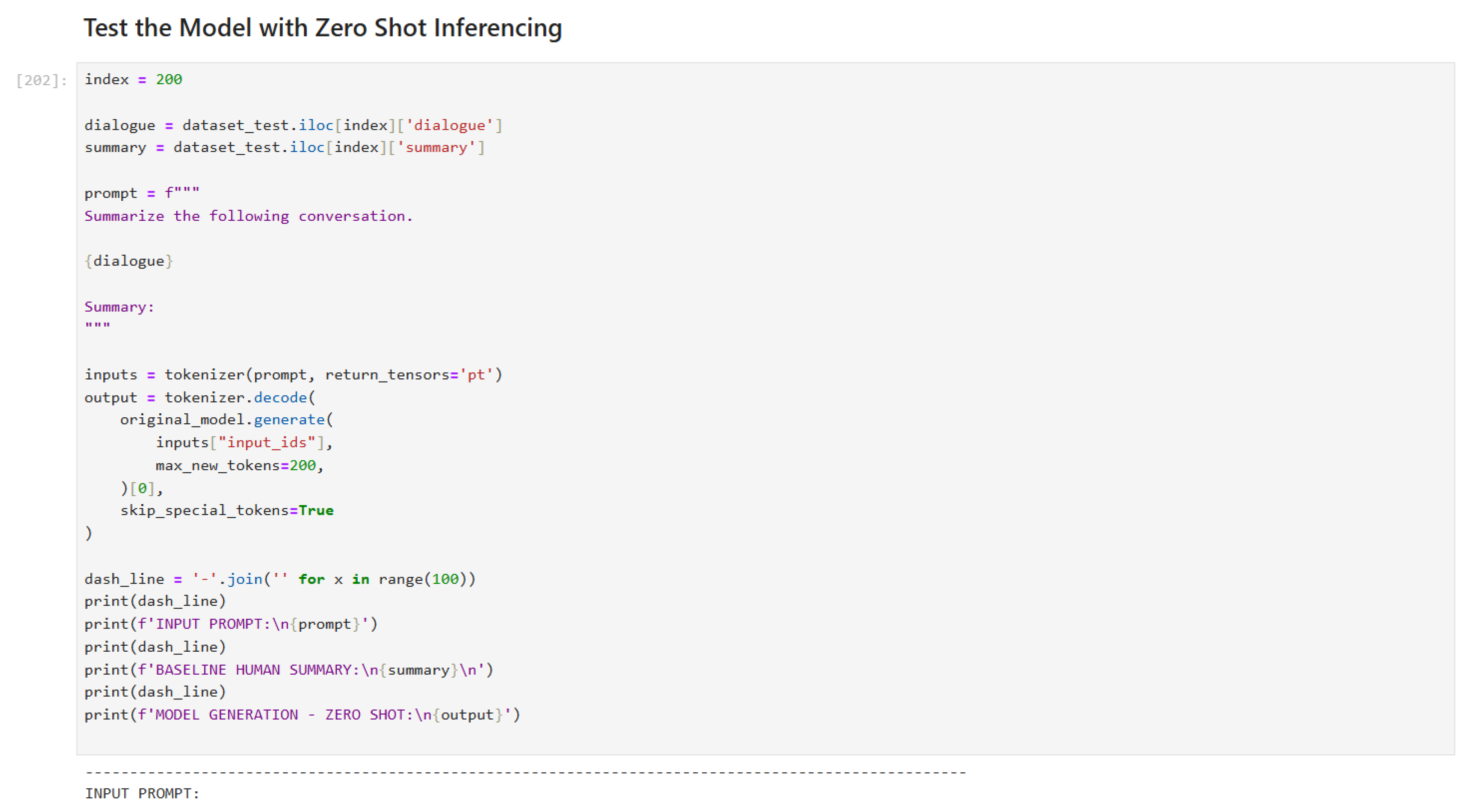Image resolution: width=1471 pixels, height=812 pixels.
Task: Click the heading 'Test the Model with Zero Shot Inferencing'
Action: click(x=323, y=28)
